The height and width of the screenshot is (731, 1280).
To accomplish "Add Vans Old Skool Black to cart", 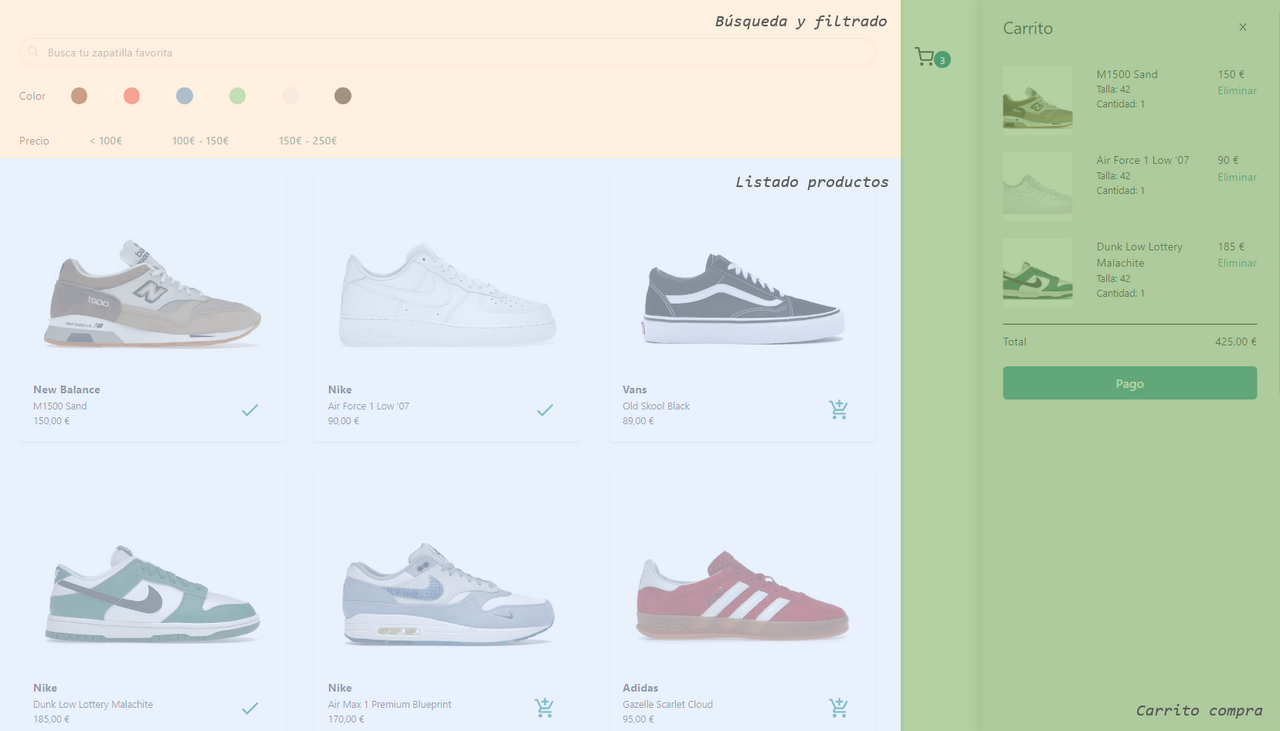I will pyautogui.click(x=838, y=410).
